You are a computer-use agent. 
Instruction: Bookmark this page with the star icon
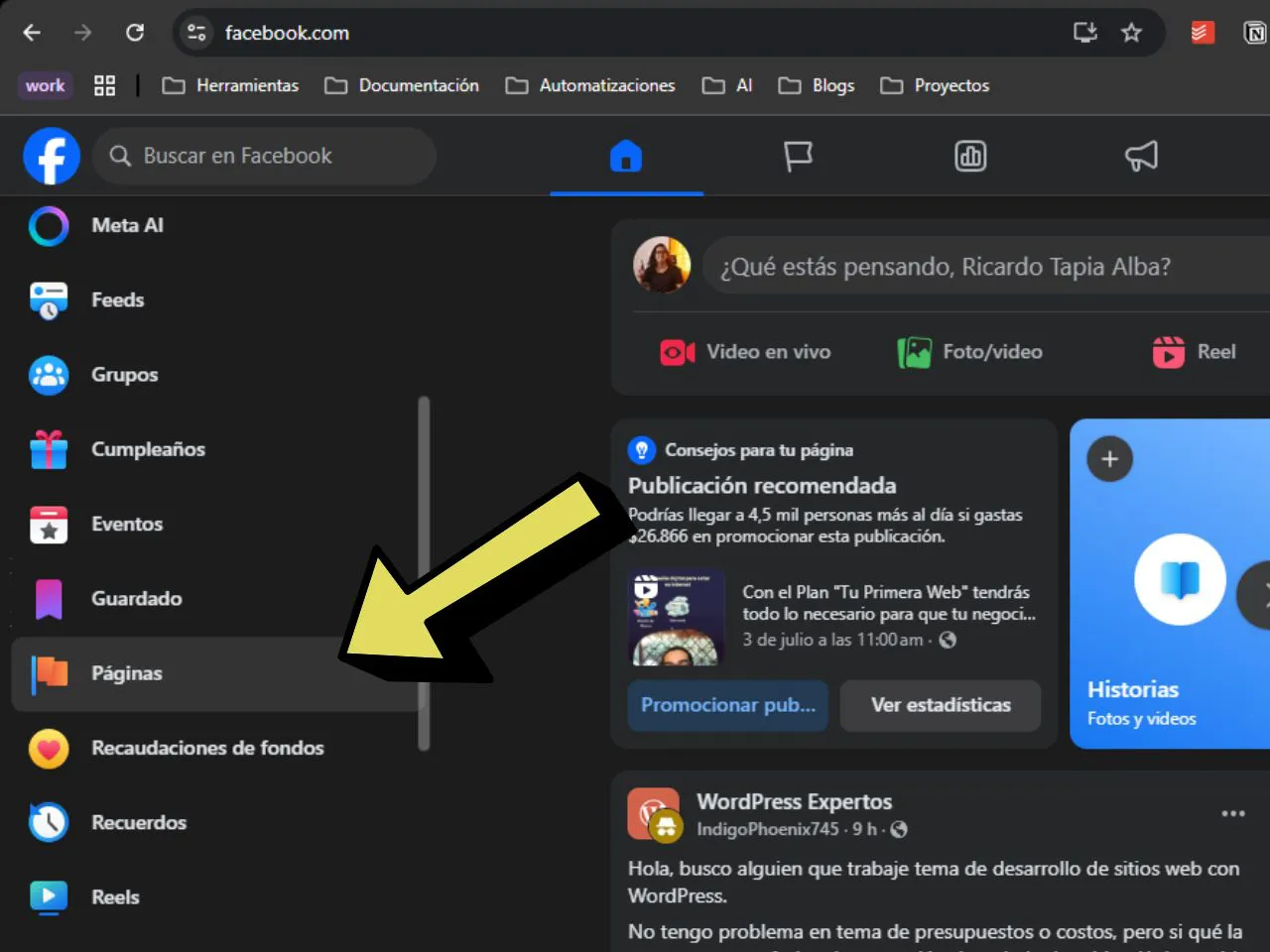point(1131,33)
